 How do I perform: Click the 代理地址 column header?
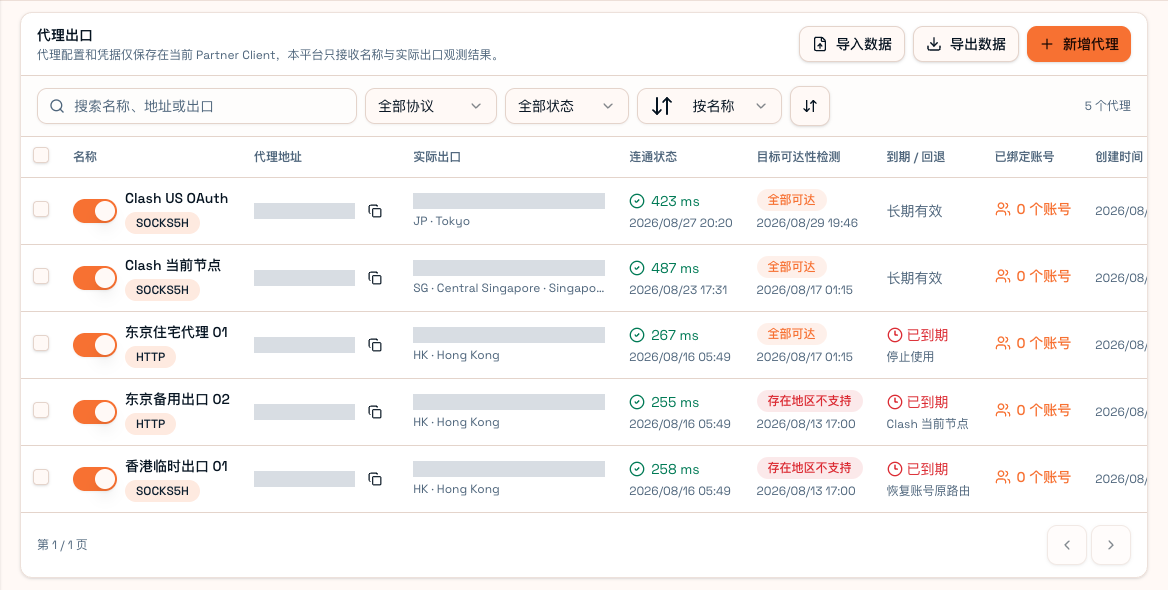[278, 157]
